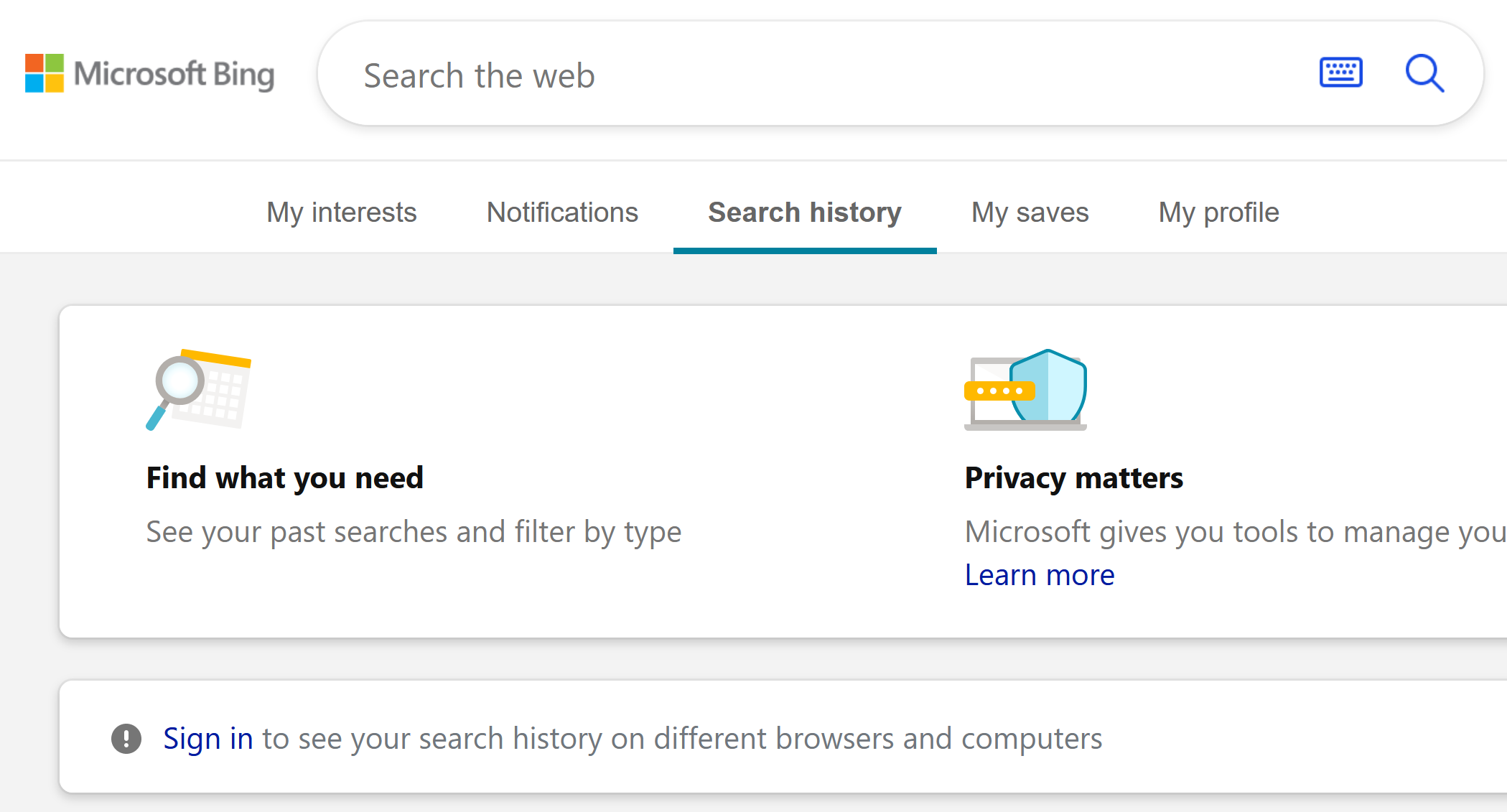
Task: Click the Find what you need heading
Action: (x=284, y=477)
